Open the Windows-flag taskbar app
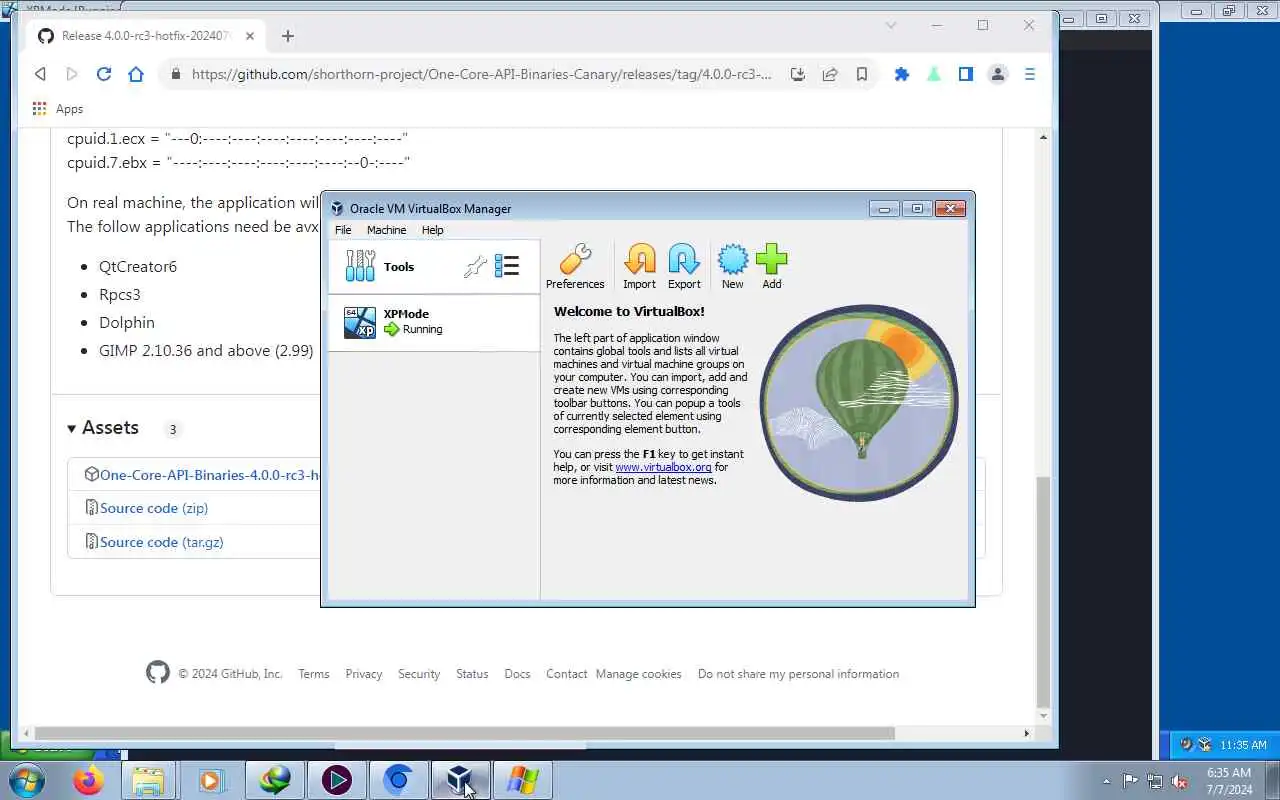 pos(522,780)
